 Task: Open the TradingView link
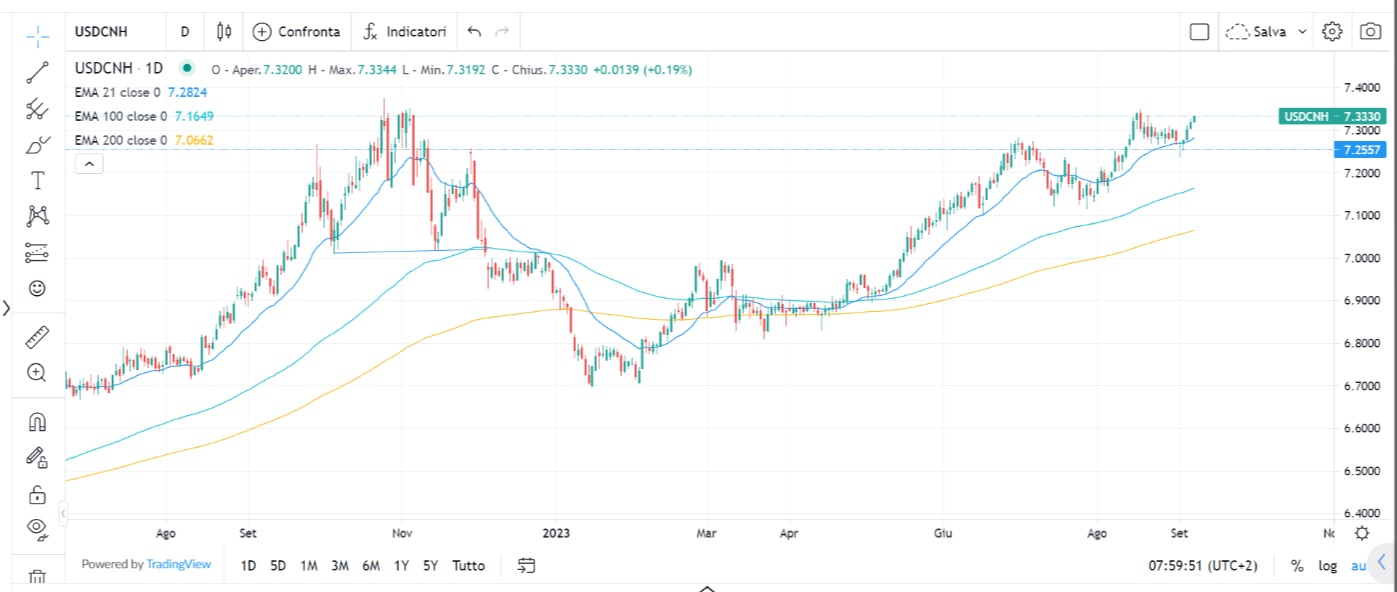pos(178,565)
